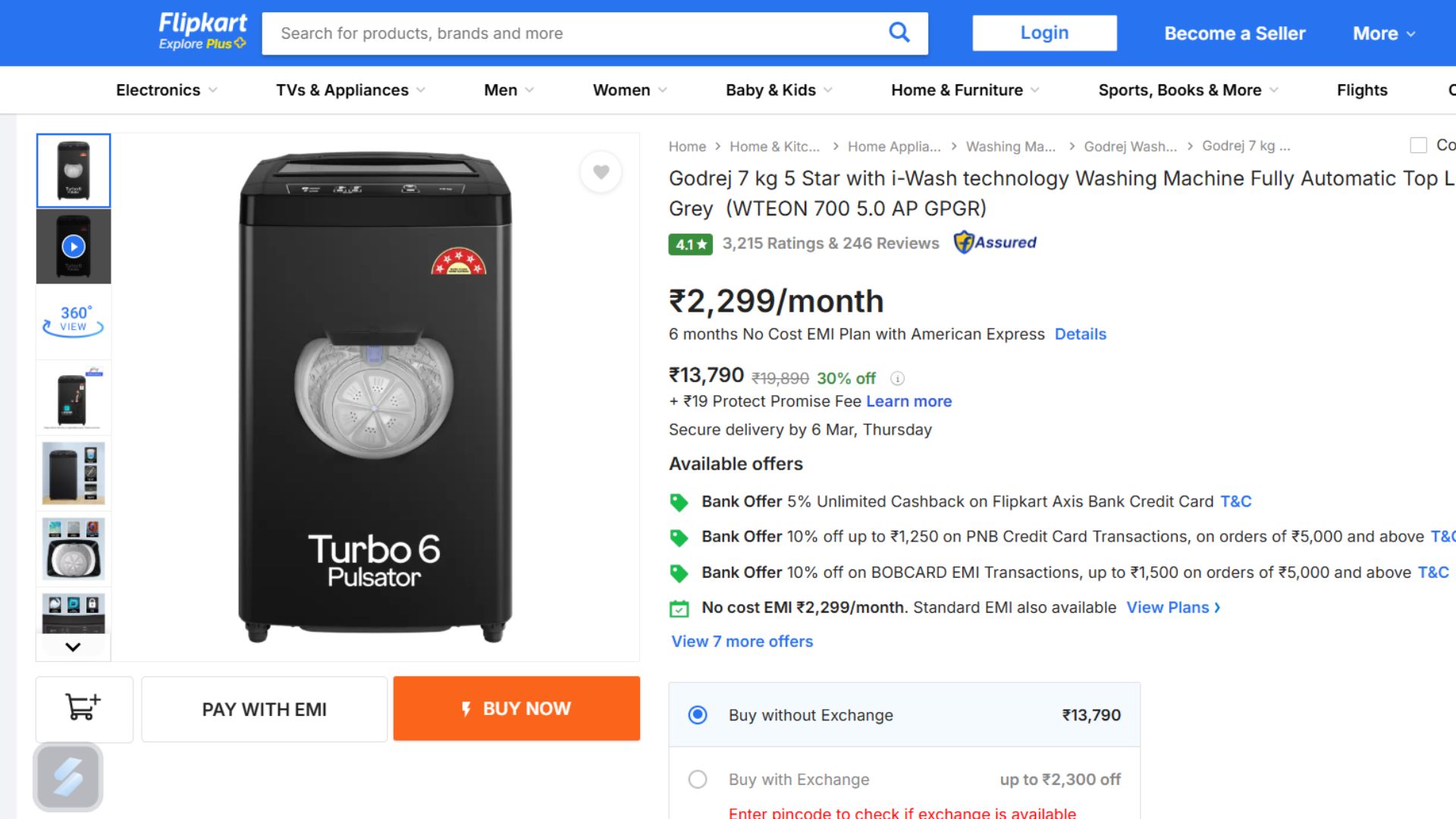Open T&C for BOBCARD EMI offer

coord(1433,573)
